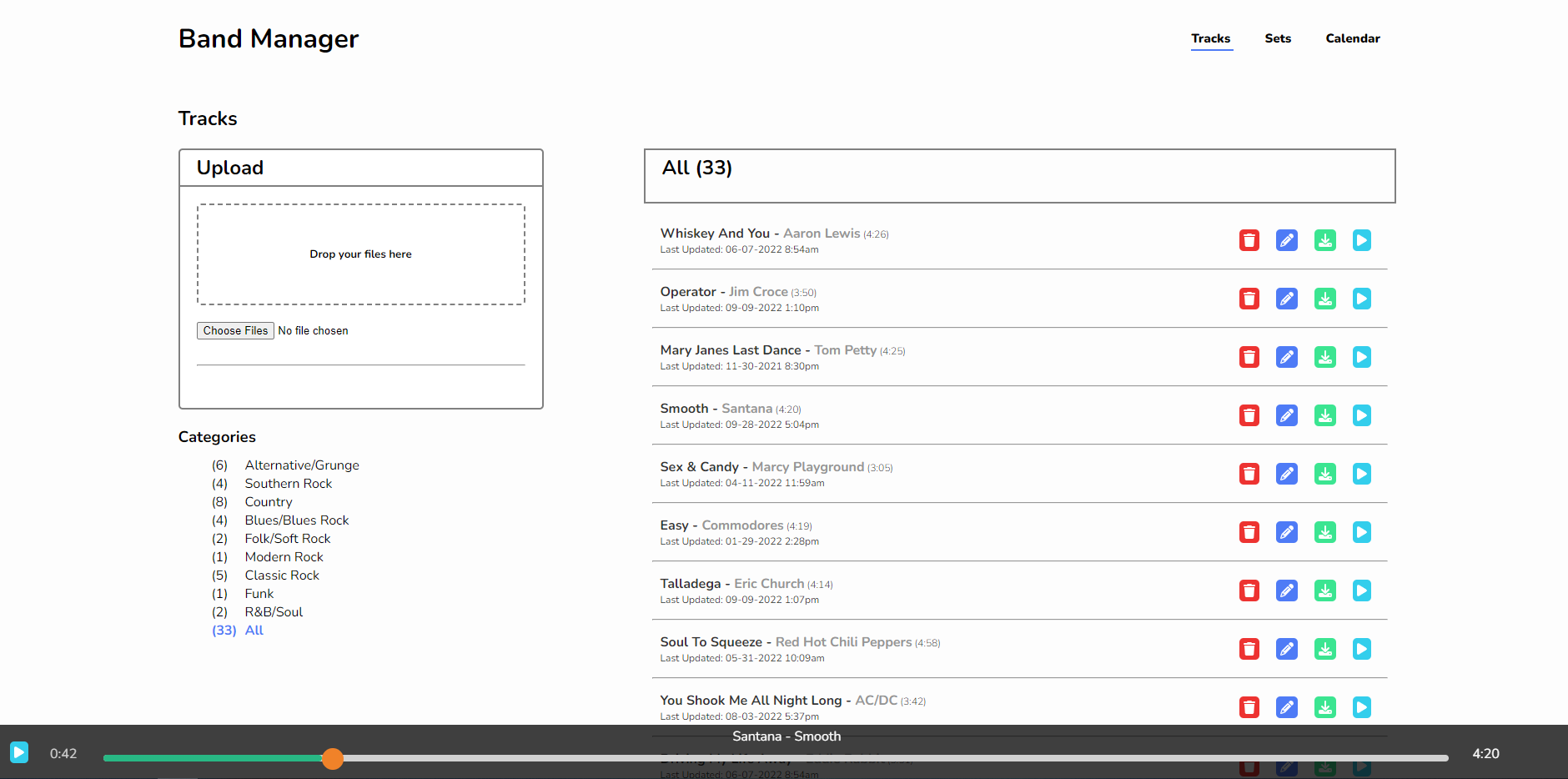This screenshot has height=779, width=1568.
Task: Download Soul To Squeeze track
Action: [1325, 649]
